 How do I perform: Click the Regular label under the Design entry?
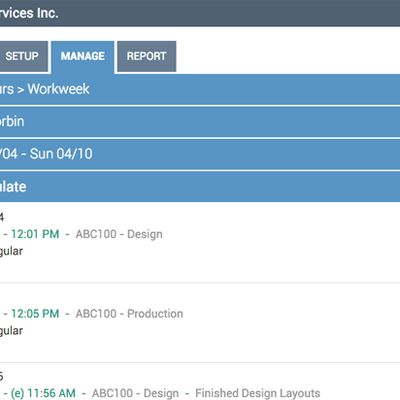click(x=11, y=251)
